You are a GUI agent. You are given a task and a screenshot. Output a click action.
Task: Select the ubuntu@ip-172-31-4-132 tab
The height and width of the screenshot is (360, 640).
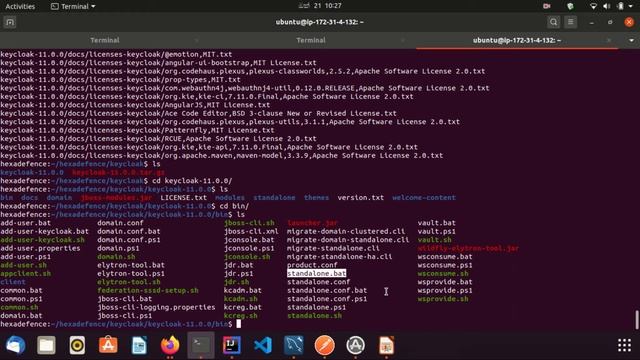(x=517, y=40)
